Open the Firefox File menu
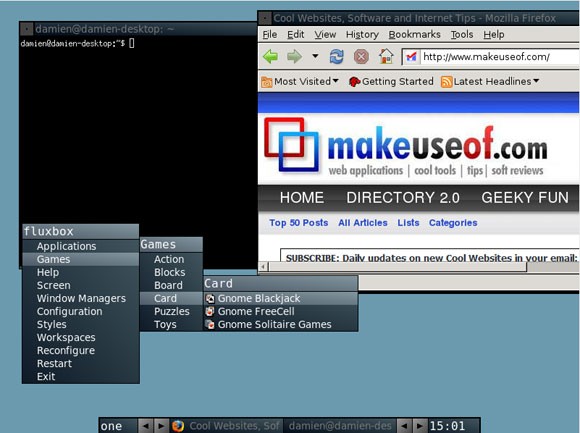Screen dimensions: 580x433 [270, 34]
